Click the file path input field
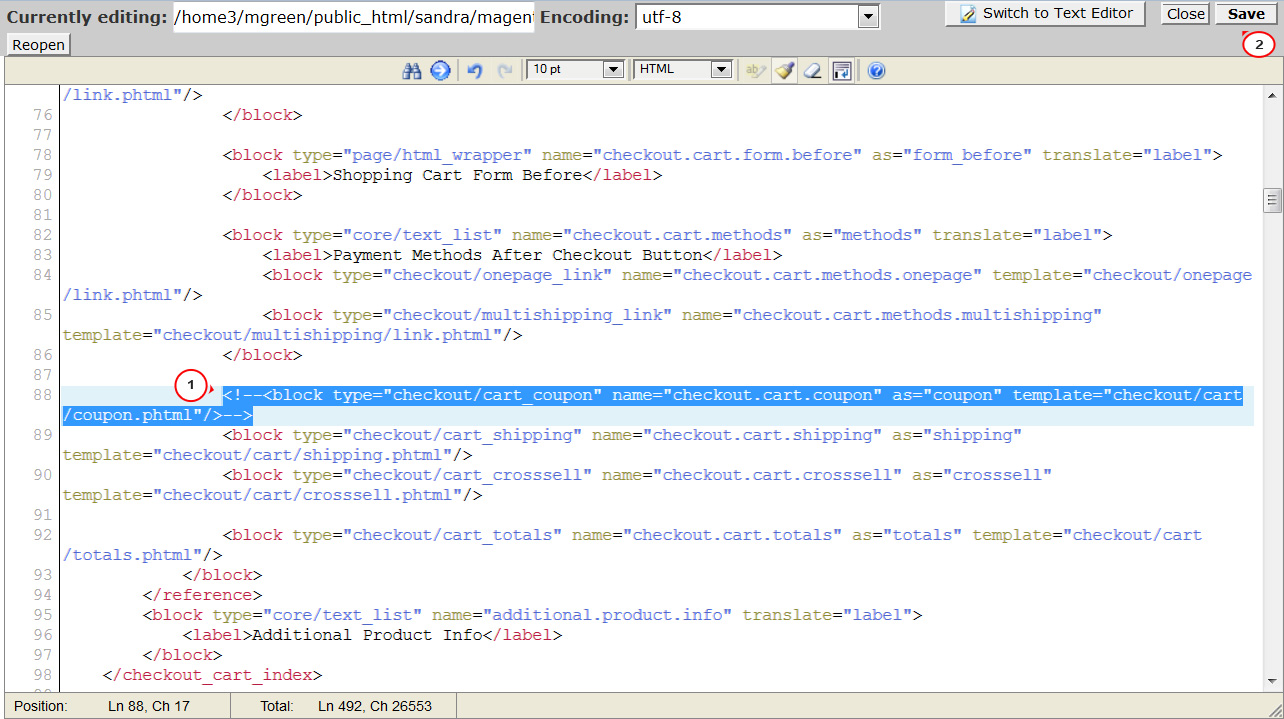This screenshot has width=1284, height=719. (x=355, y=17)
